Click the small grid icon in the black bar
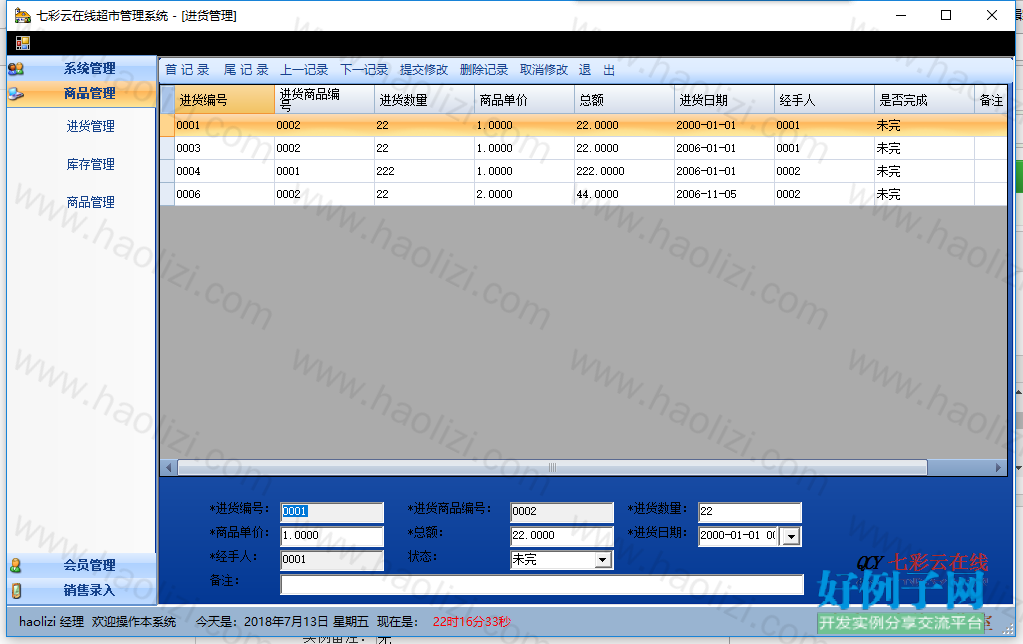Viewport: 1023px width, 644px height. point(23,43)
